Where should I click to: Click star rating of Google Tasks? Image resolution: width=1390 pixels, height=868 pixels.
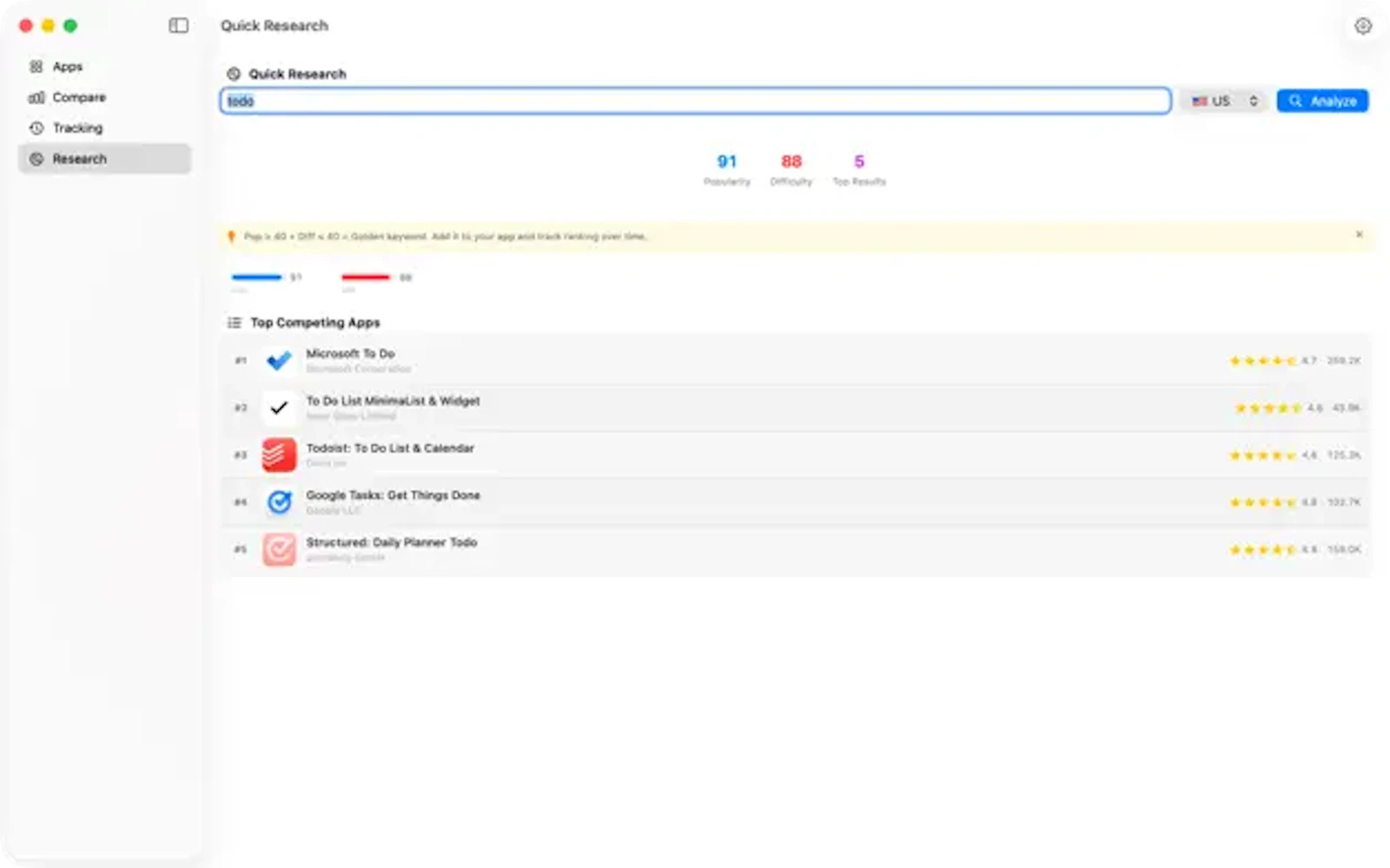(x=1263, y=502)
